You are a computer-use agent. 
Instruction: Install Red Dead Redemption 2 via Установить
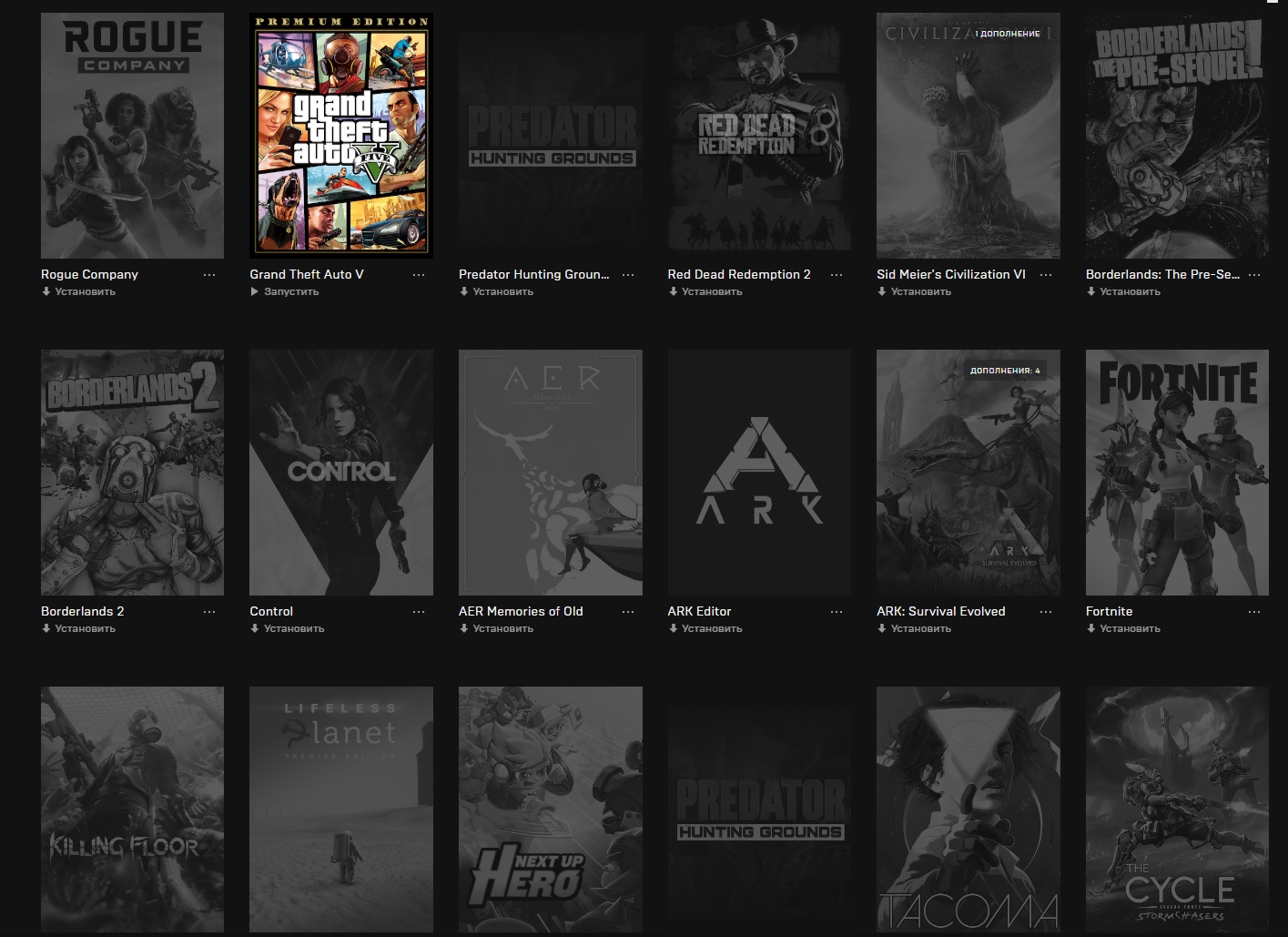click(x=705, y=292)
